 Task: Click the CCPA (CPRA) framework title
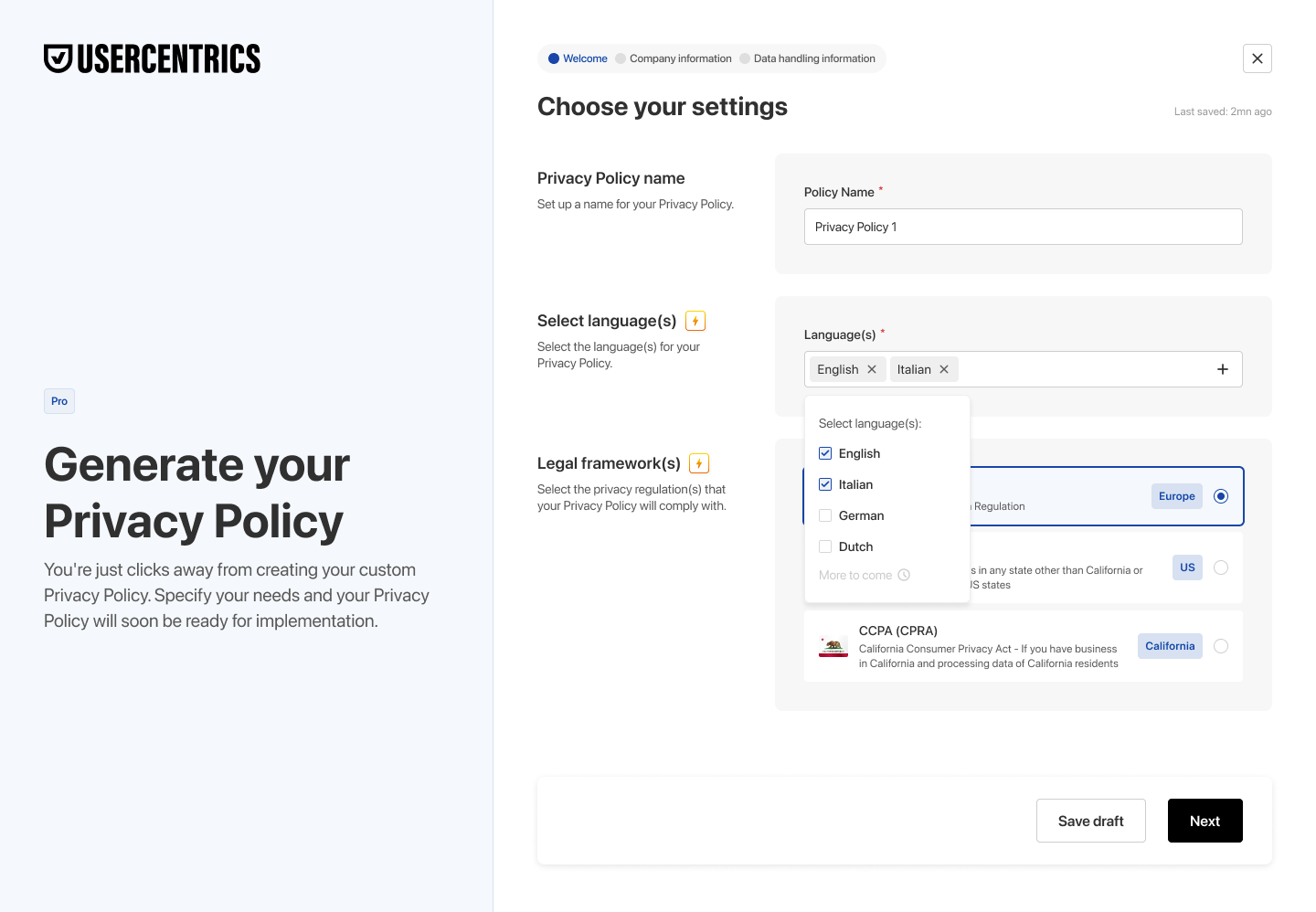[898, 631]
